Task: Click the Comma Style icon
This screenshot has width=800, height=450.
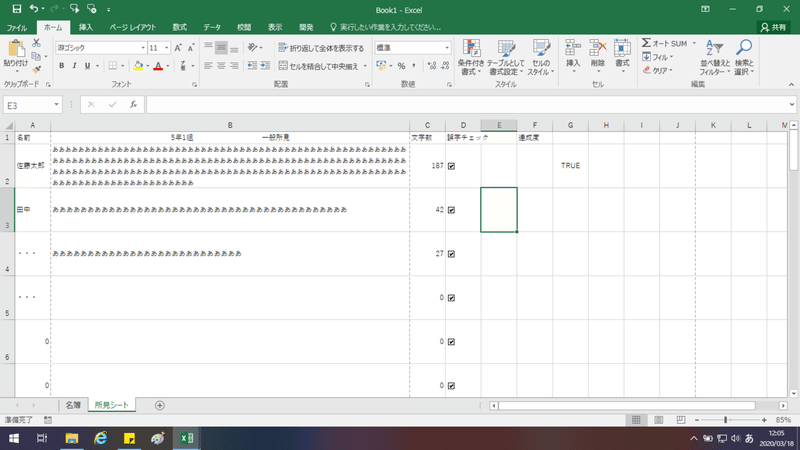Action: tap(414, 66)
